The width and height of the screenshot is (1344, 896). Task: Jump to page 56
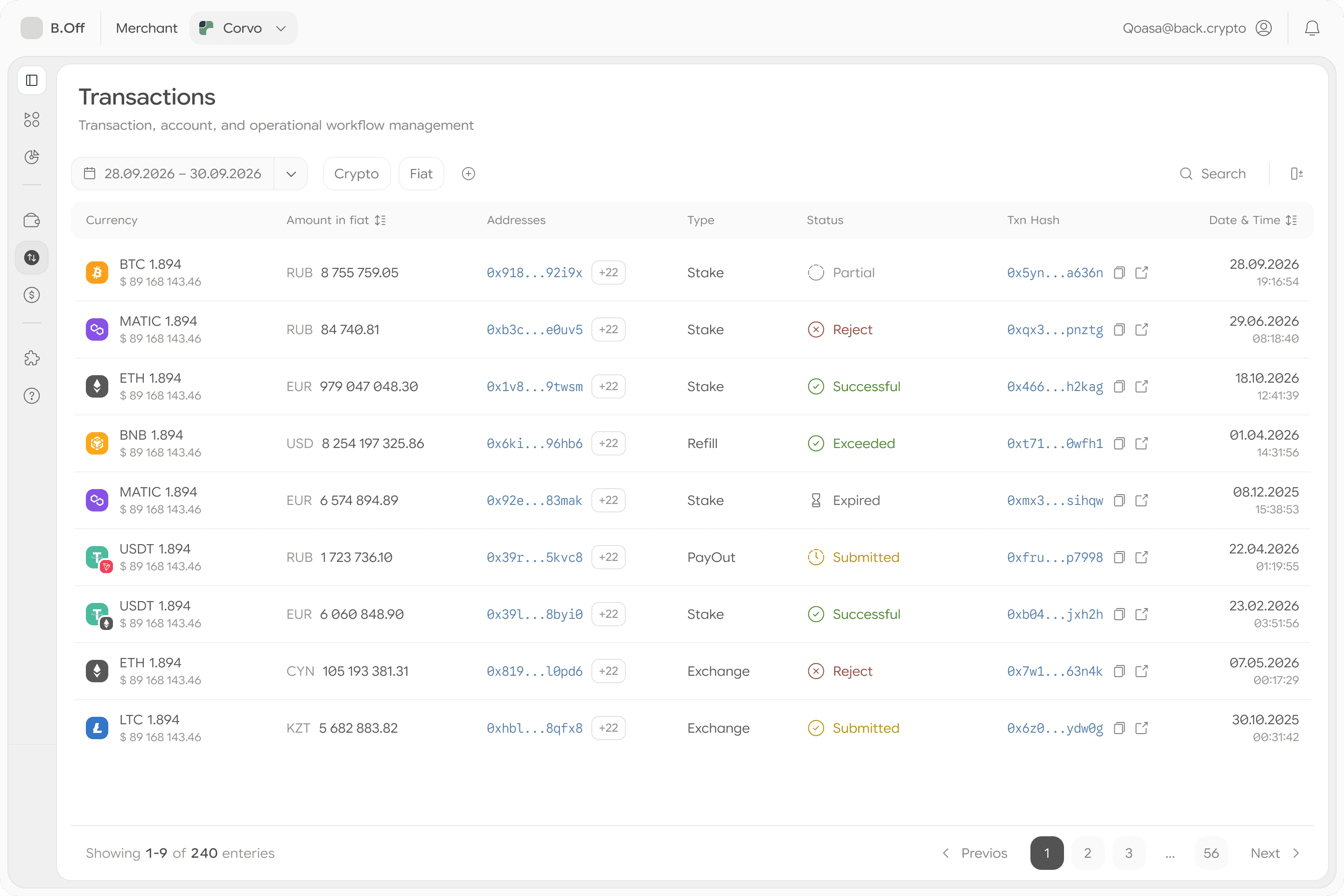(1211, 853)
